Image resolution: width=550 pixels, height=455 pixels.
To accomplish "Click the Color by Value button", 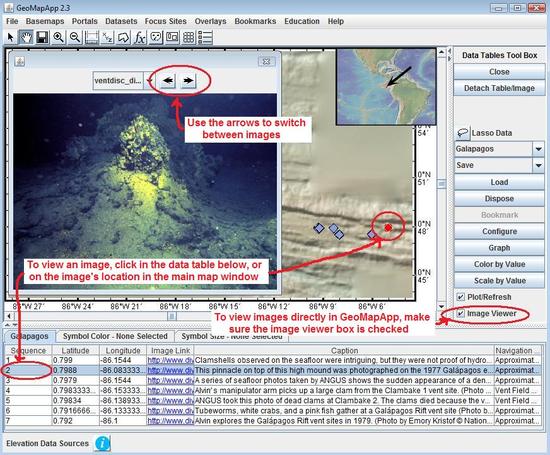I will coord(499,264).
